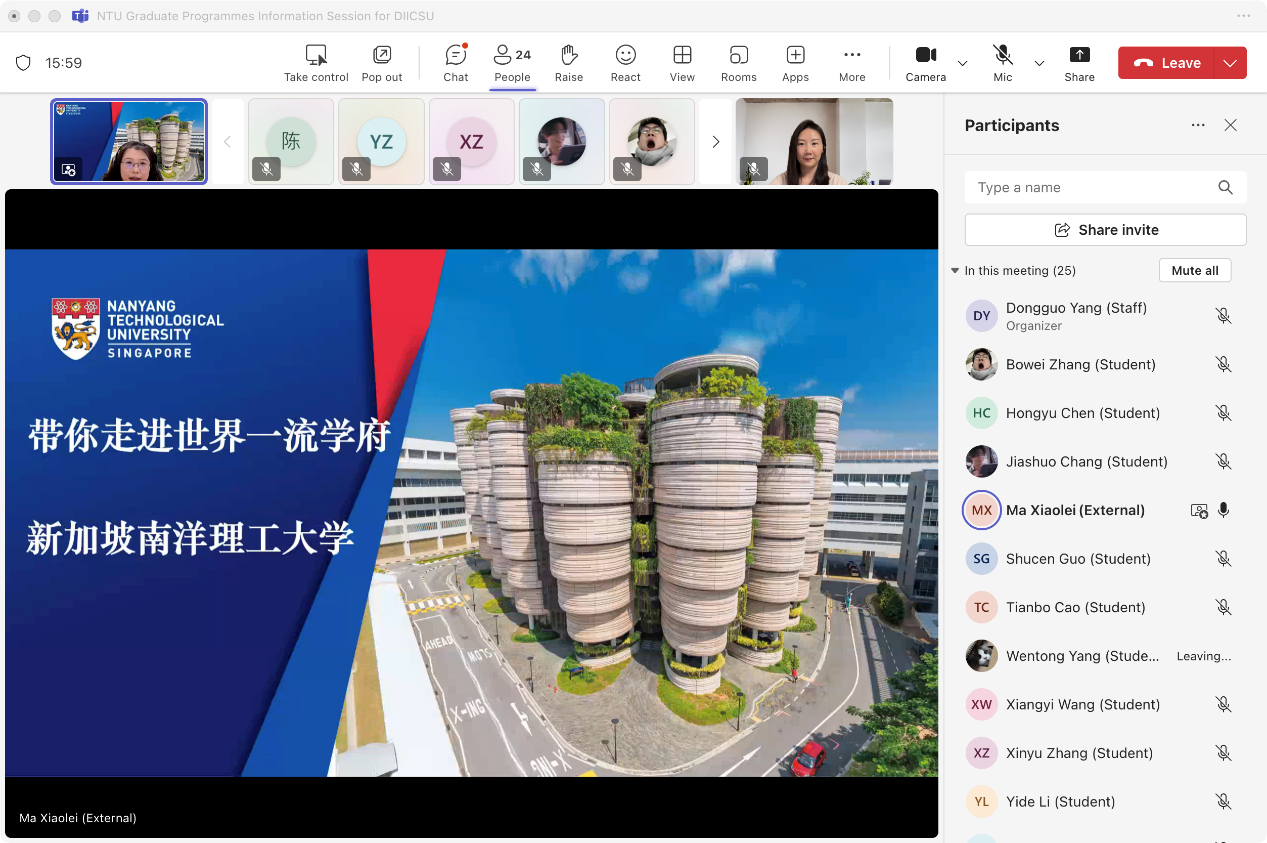Unmute the Mic
Viewport: 1267px width, 843px height.
click(x=1003, y=63)
